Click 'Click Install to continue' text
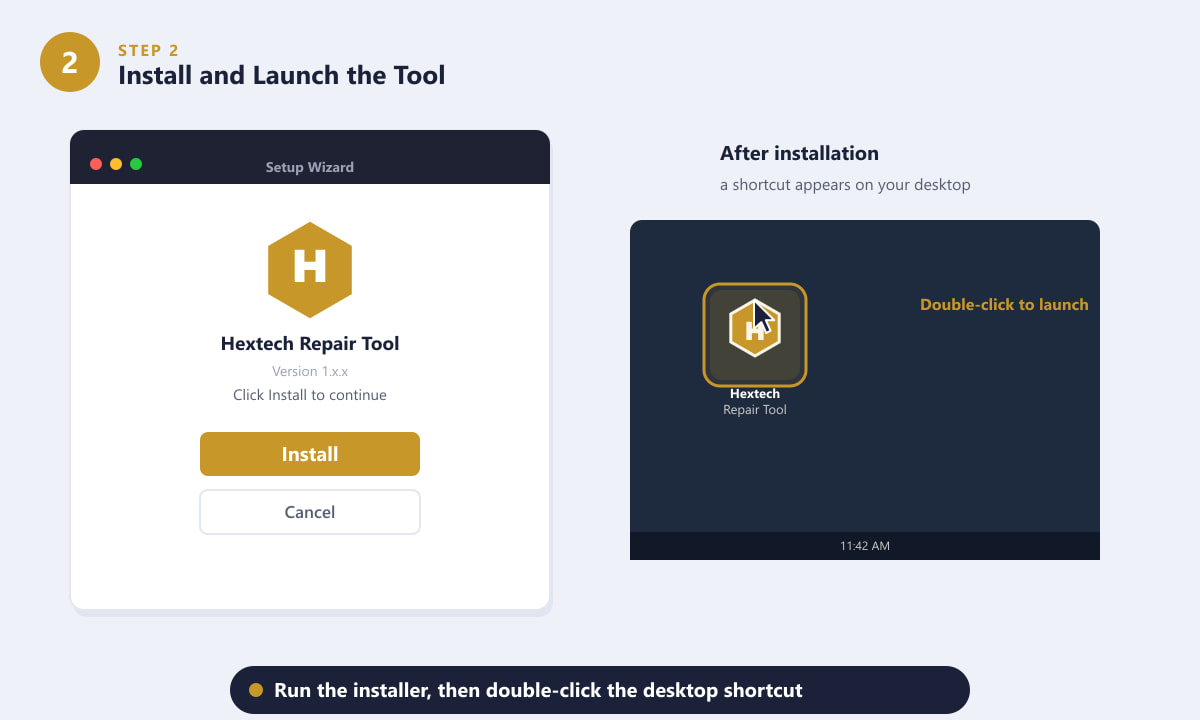The width and height of the screenshot is (1200, 720). click(x=310, y=395)
